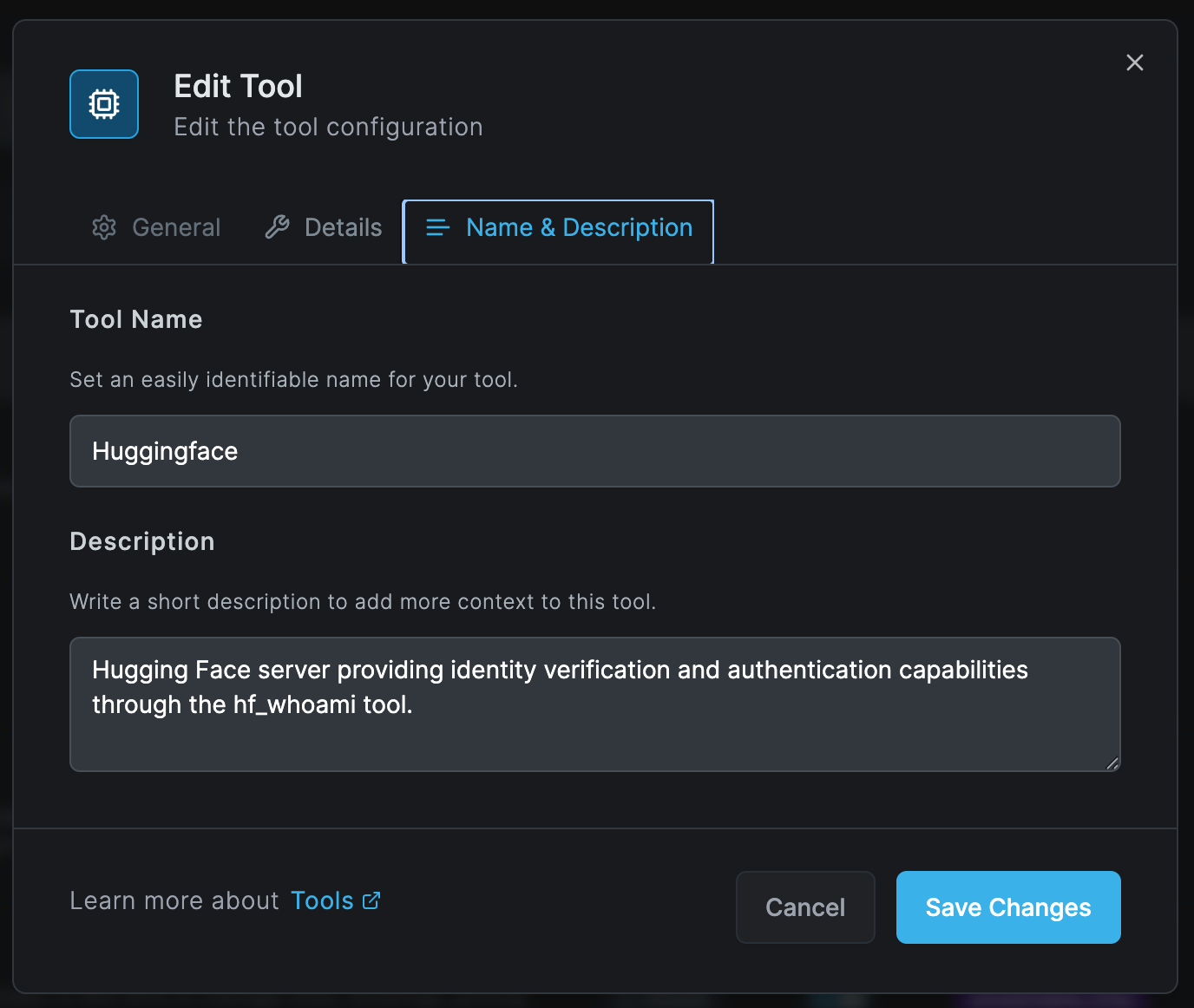The image size is (1194, 1008).
Task: Click the Save Changes button
Action: pos(1007,907)
